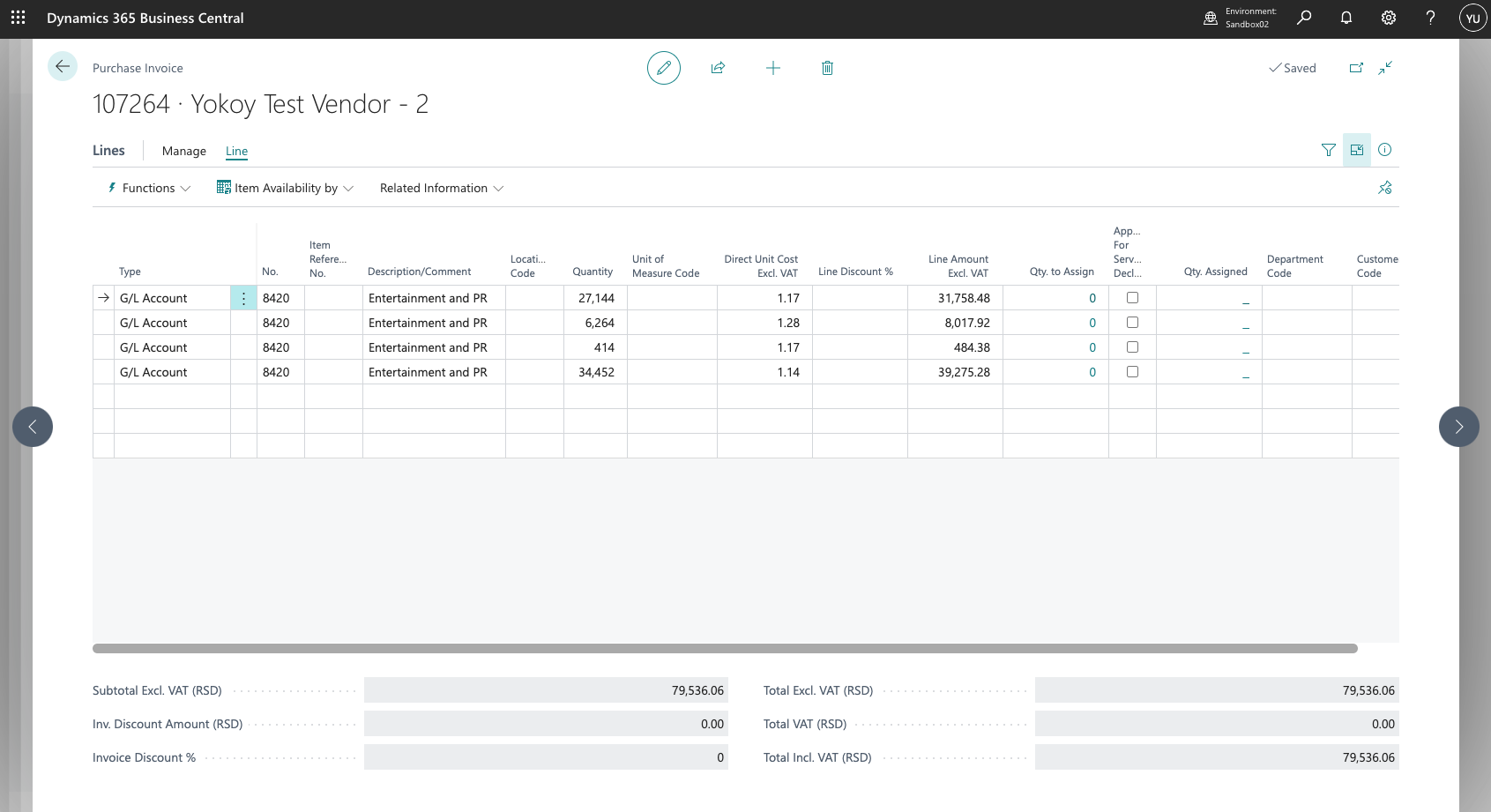Open the app launcher waffle icon
This screenshot has width=1491, height=812.
tap(18, 18)
